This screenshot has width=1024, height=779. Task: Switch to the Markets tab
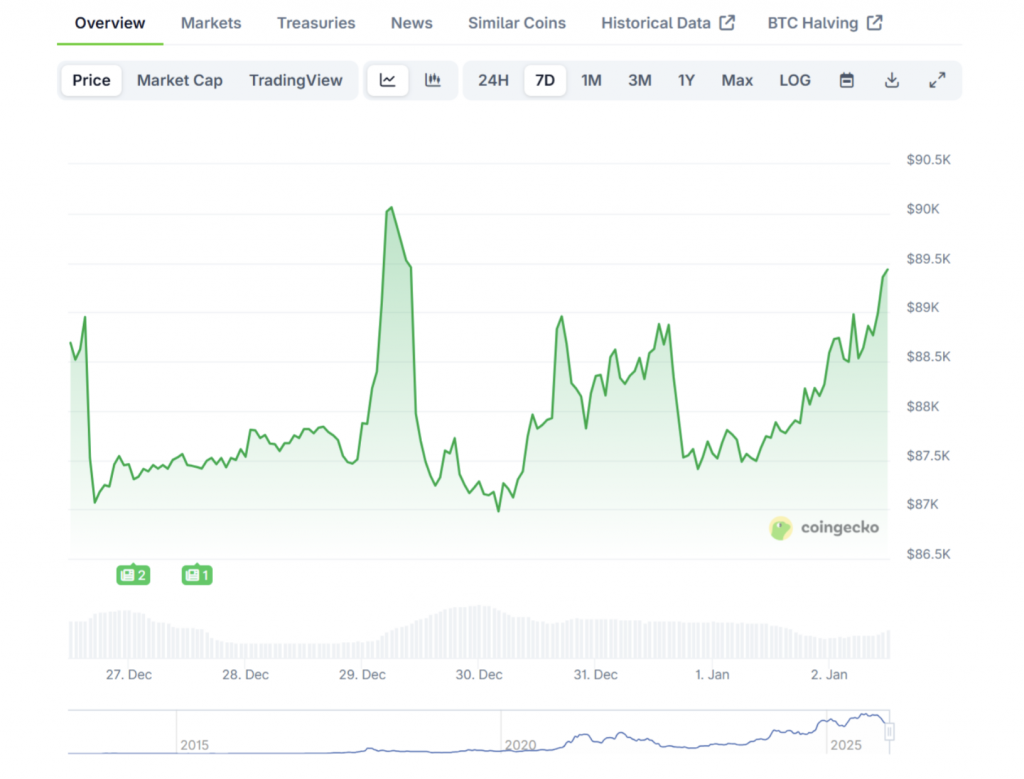click(210, 23)
